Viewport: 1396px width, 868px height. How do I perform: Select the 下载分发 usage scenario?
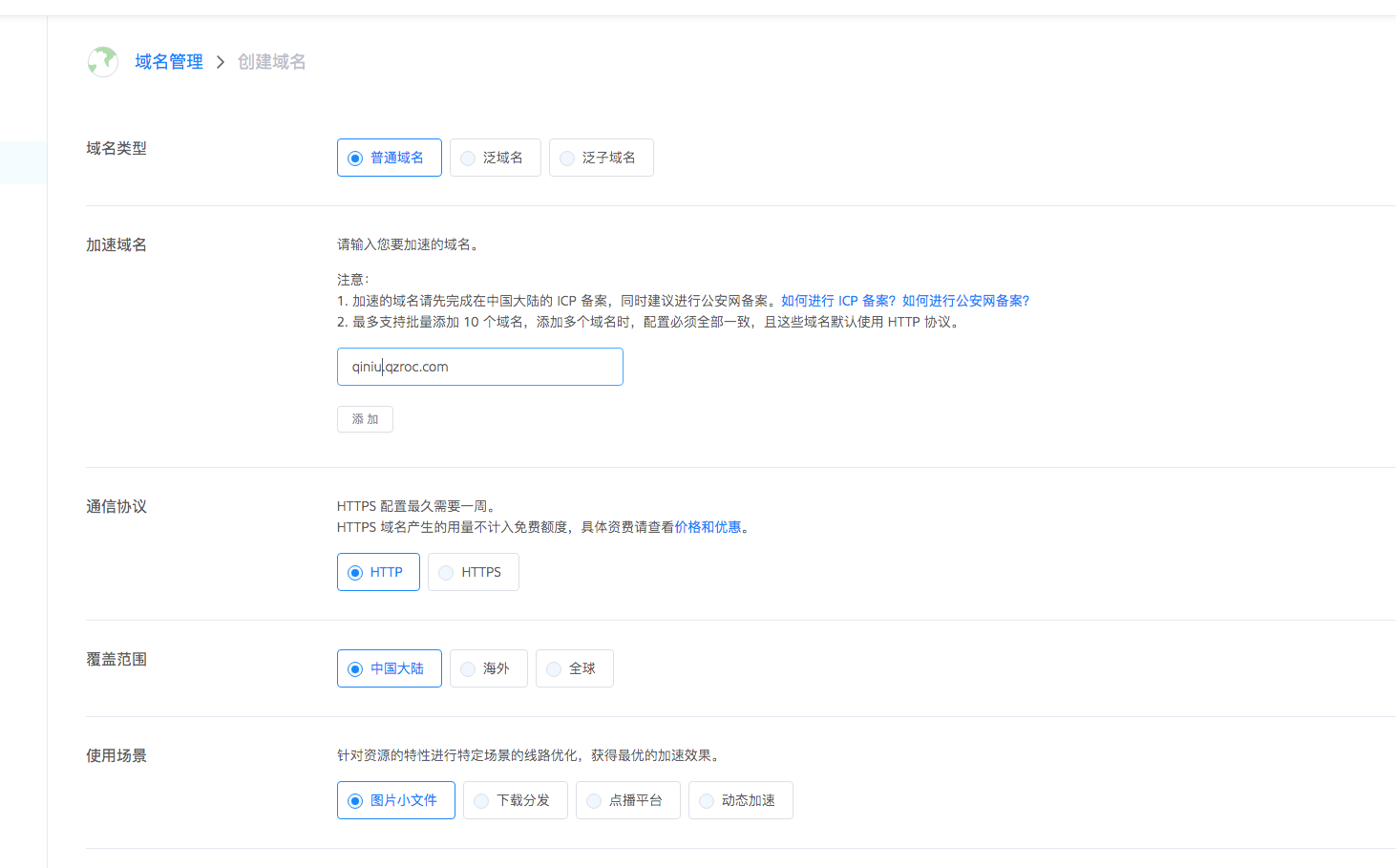tap(515, 800)
